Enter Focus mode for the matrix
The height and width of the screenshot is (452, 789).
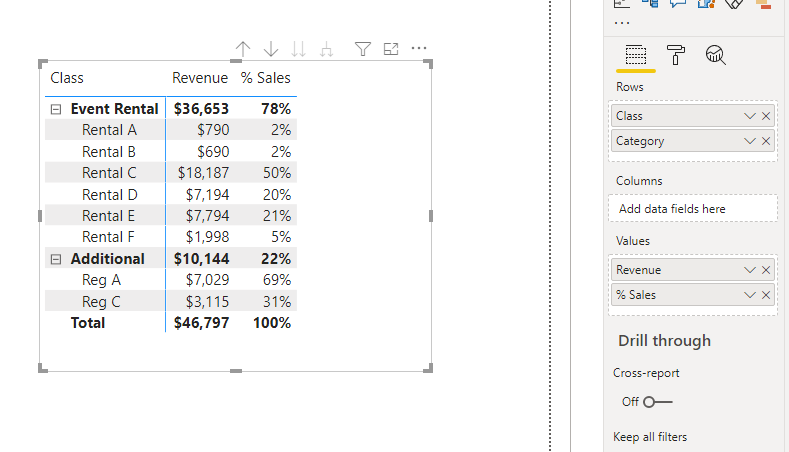point(391,49)
